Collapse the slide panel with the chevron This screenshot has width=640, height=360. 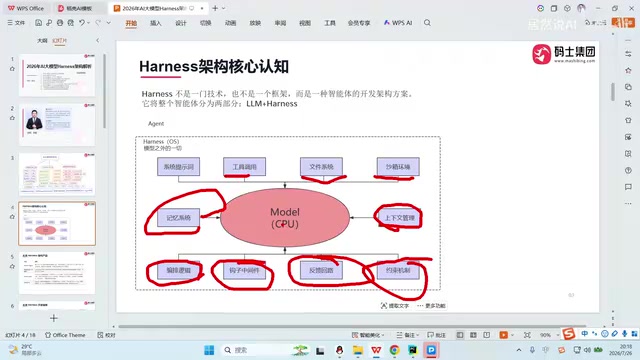coord(98,40)
